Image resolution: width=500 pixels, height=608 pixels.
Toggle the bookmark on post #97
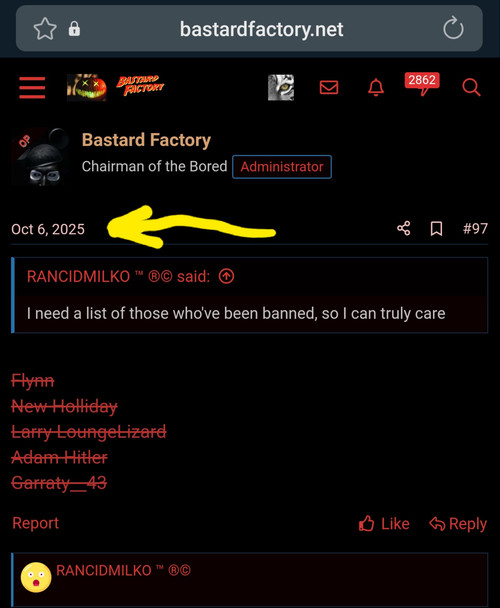pos(436,229)
